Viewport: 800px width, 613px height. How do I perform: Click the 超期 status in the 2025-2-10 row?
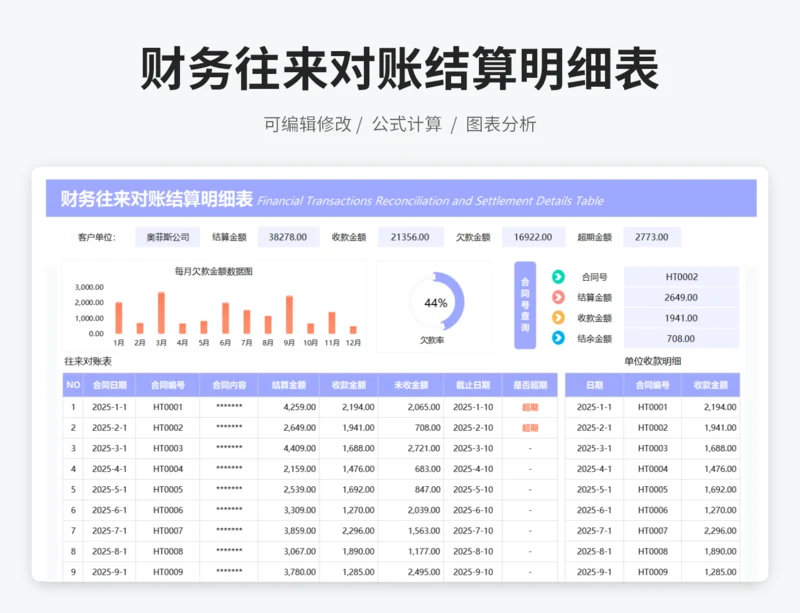pos(530,428)
